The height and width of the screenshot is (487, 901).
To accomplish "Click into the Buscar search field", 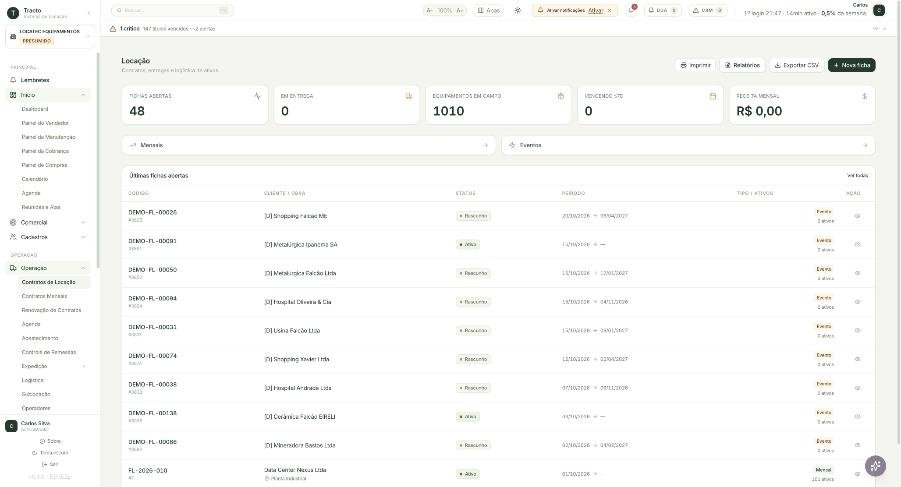I will [x=172, y=10].
